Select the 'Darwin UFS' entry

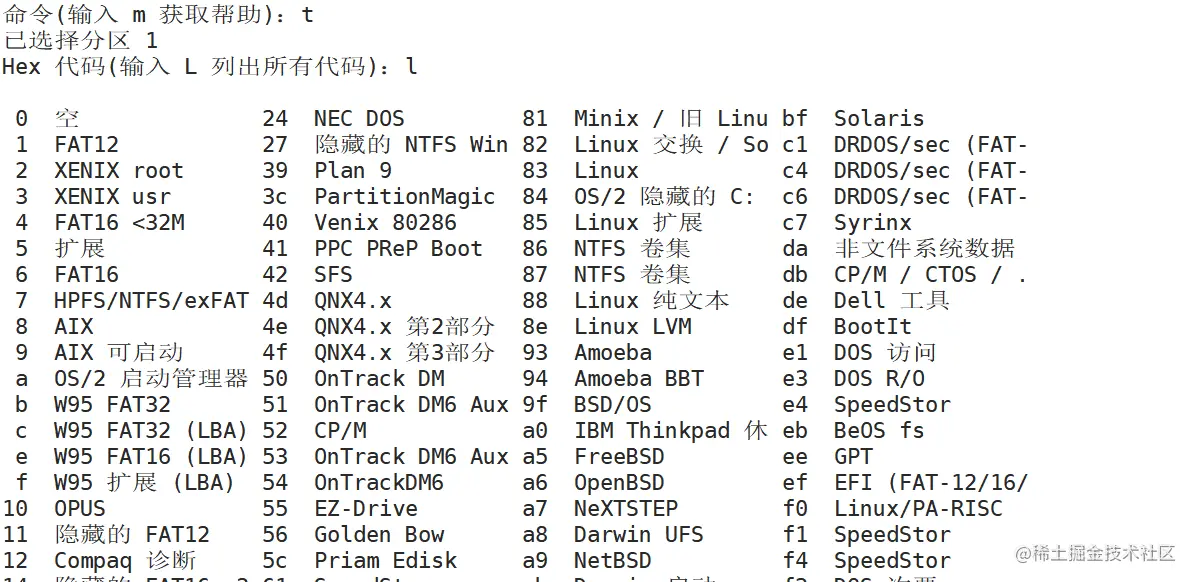638,534
